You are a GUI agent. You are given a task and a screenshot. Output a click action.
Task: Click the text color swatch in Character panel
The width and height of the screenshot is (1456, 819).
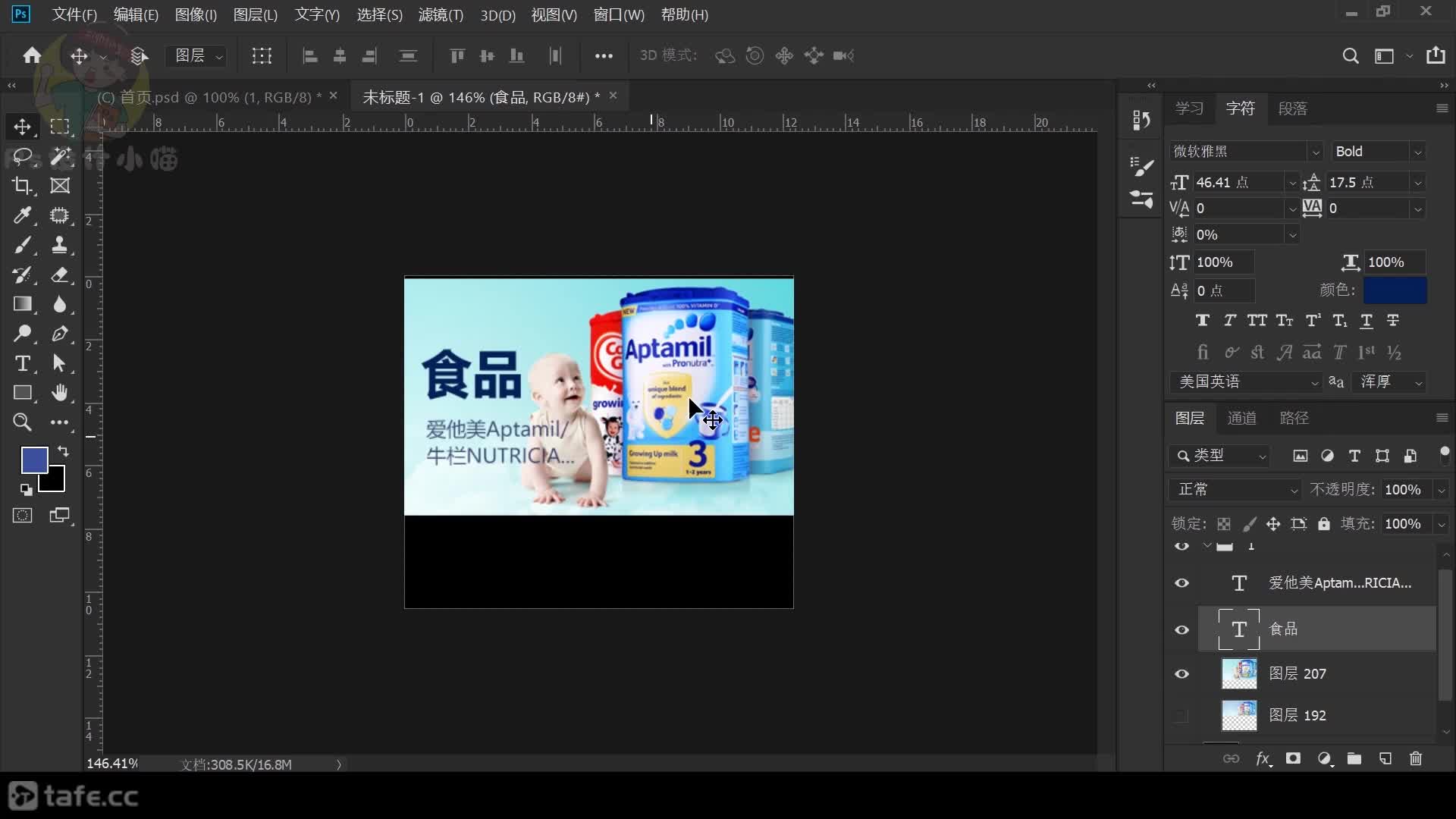(1395, 290)
